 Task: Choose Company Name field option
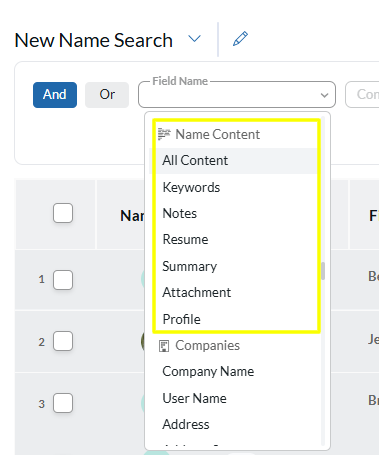coord(233,372)
